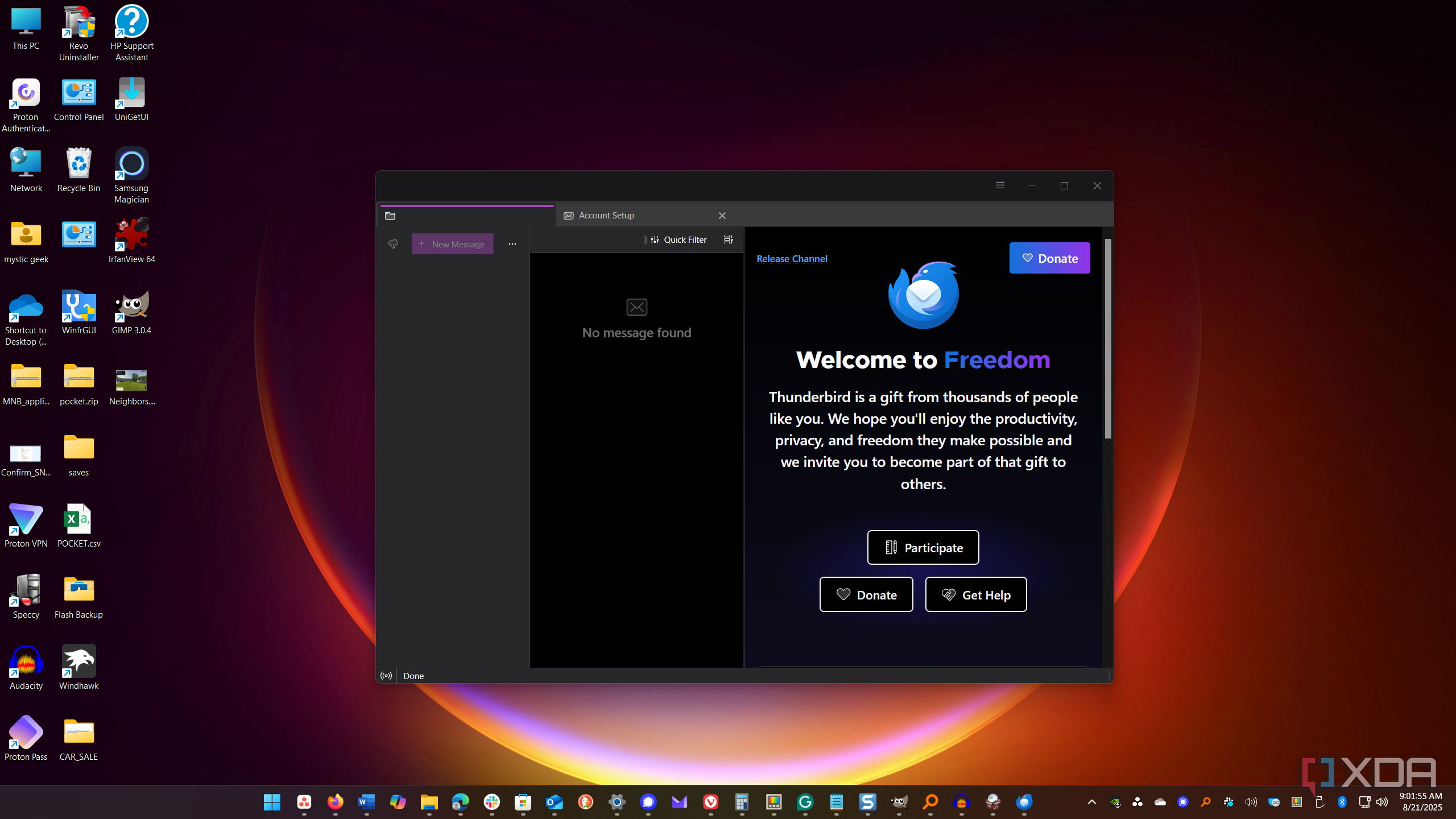Click the OneDrive cloud tray icon
Screen dimensions: 1456x819
pyautogui.click(x=1160, y=802)
